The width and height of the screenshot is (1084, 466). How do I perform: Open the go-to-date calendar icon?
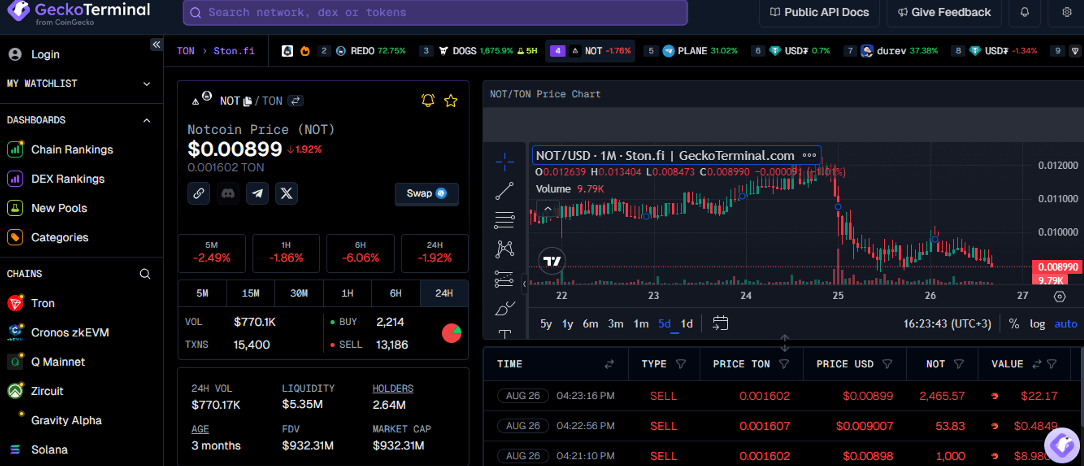pyautogui.click(x=720, y=323)
